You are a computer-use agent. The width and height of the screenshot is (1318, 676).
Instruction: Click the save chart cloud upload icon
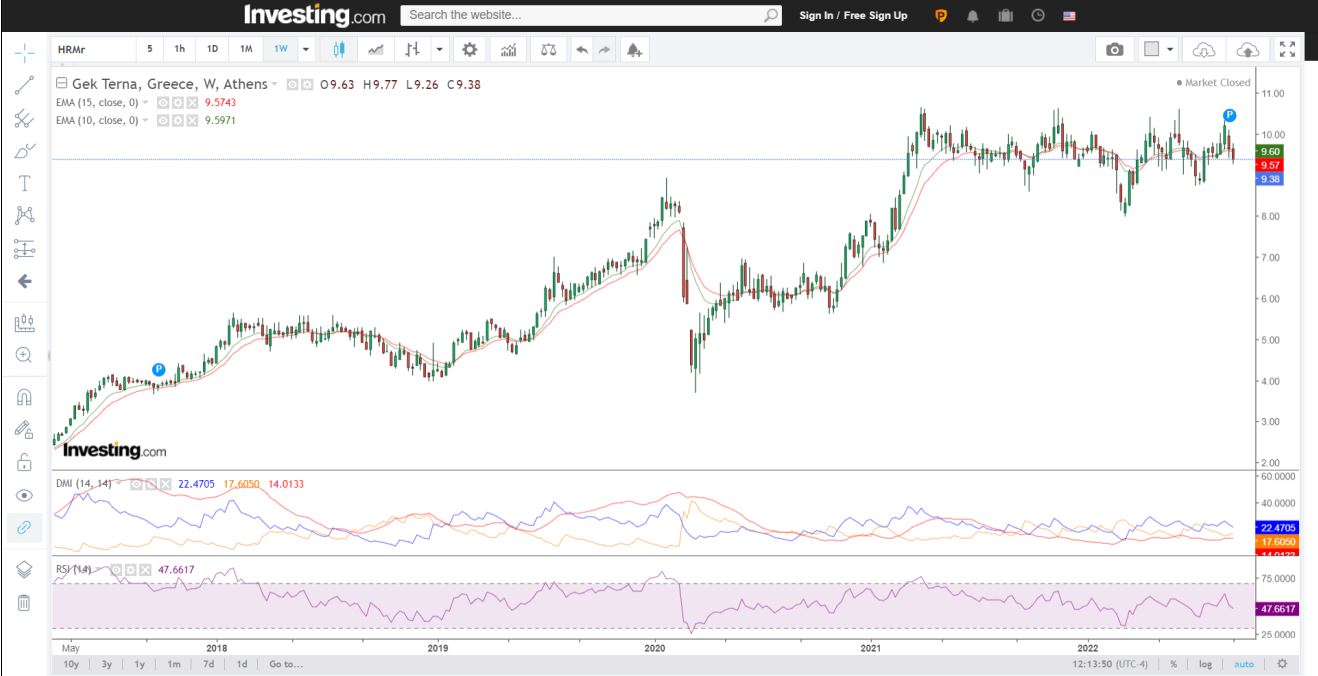1247,49
